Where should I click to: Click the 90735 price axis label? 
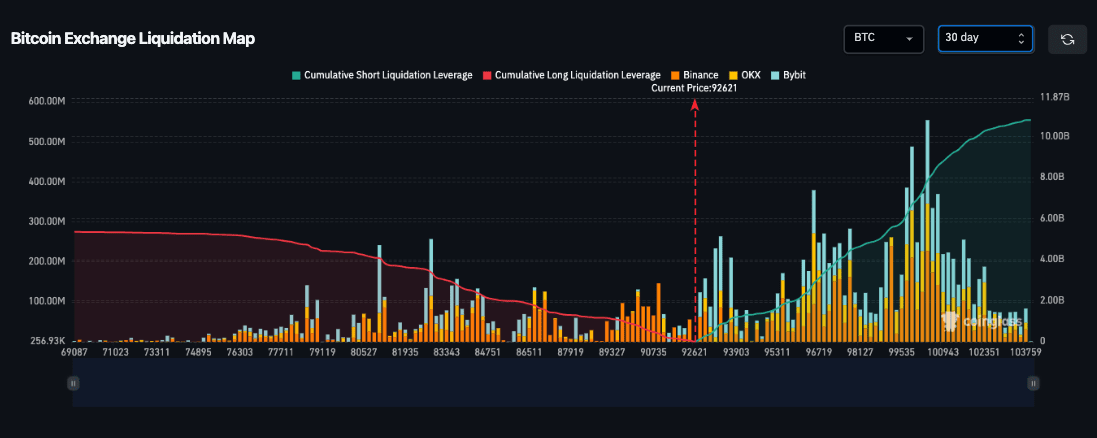(653, 353)
